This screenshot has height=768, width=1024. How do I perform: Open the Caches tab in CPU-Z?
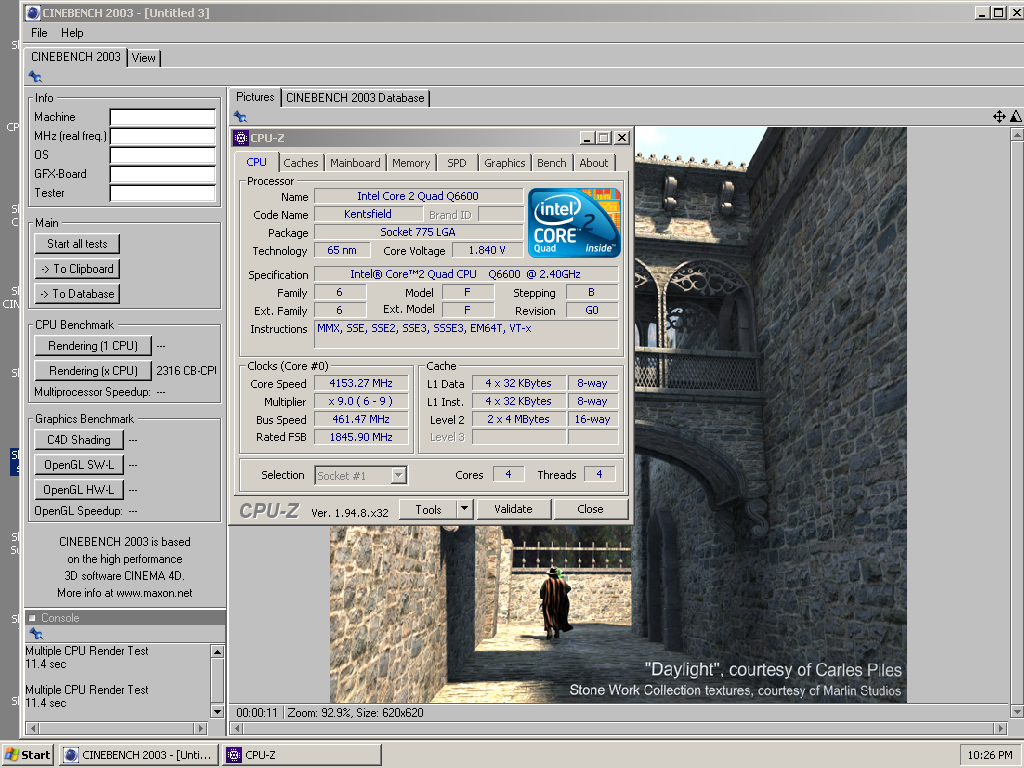click(x=300, y=163)
